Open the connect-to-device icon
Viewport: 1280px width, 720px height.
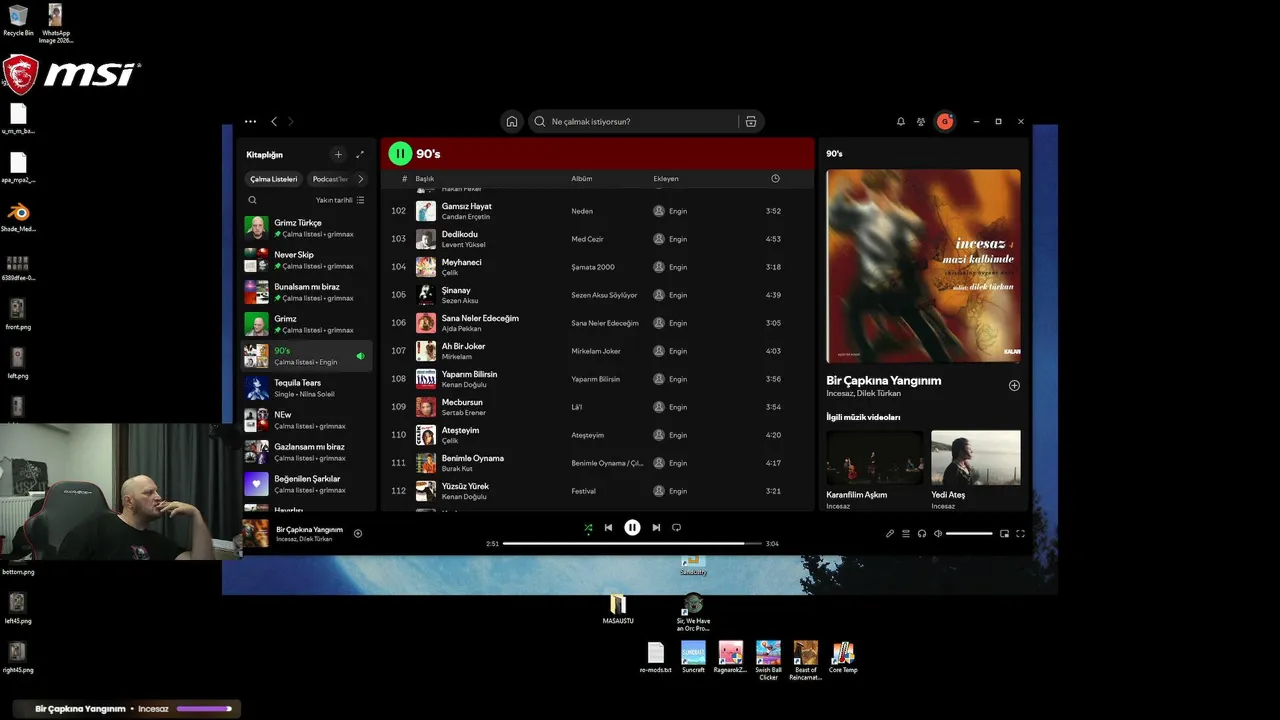pyautogui.click(x=922, y=533)
